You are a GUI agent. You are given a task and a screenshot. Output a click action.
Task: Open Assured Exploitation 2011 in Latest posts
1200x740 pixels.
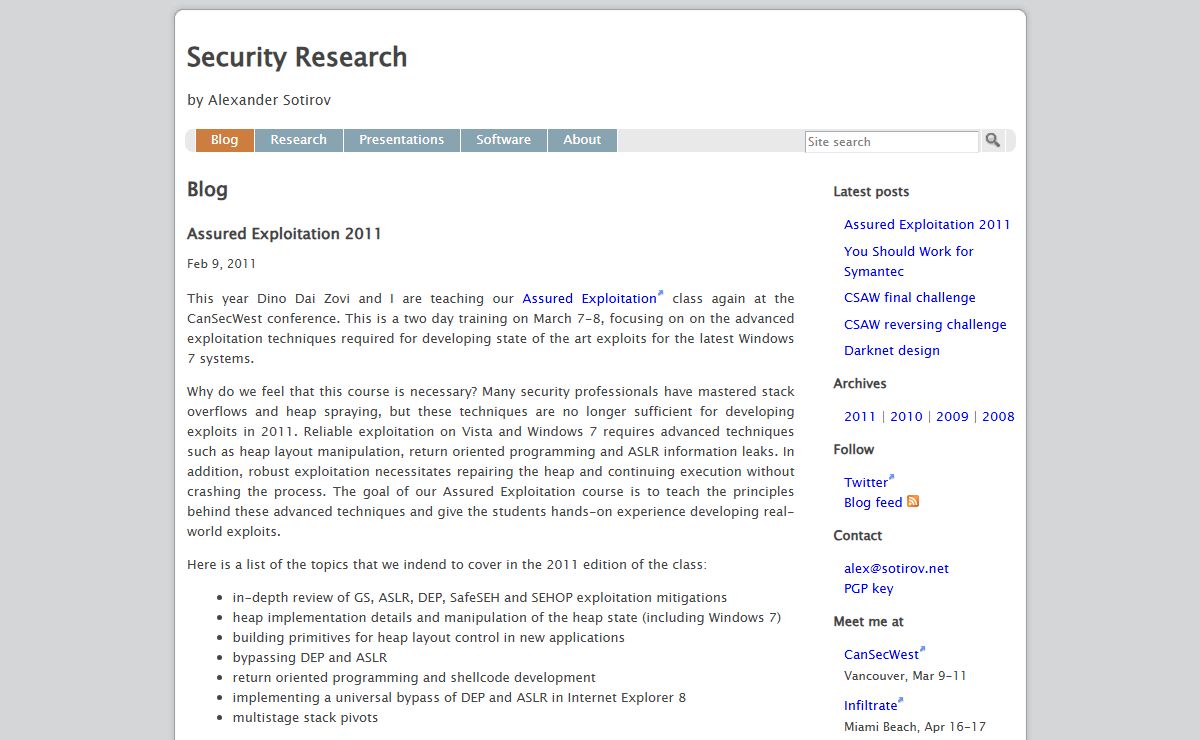pyautogui.click(x=927, y=225)
